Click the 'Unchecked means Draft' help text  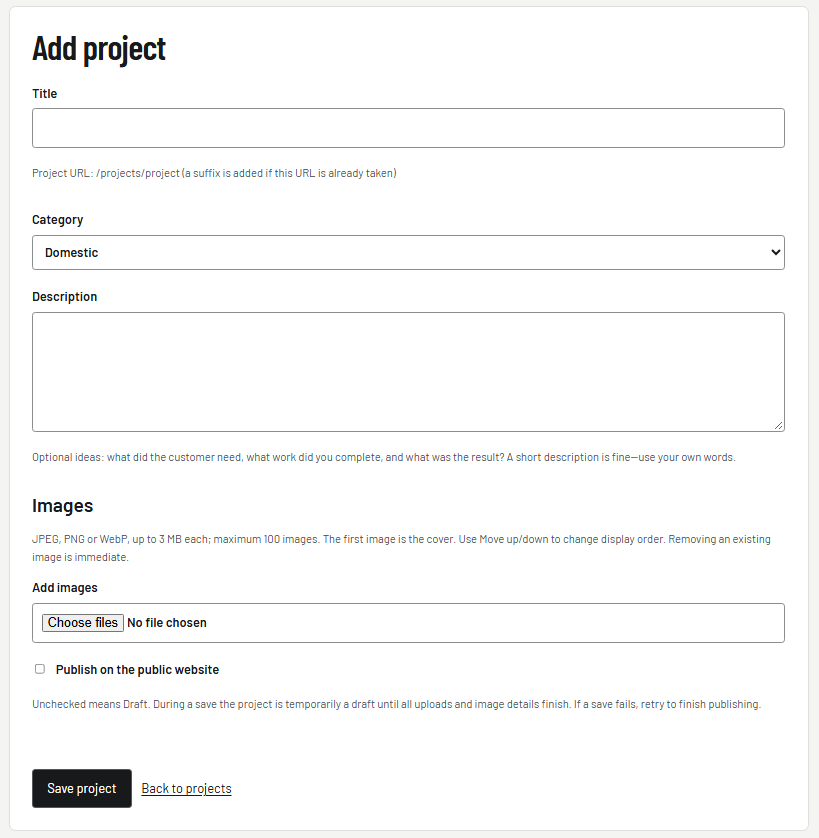coord(396,704)
